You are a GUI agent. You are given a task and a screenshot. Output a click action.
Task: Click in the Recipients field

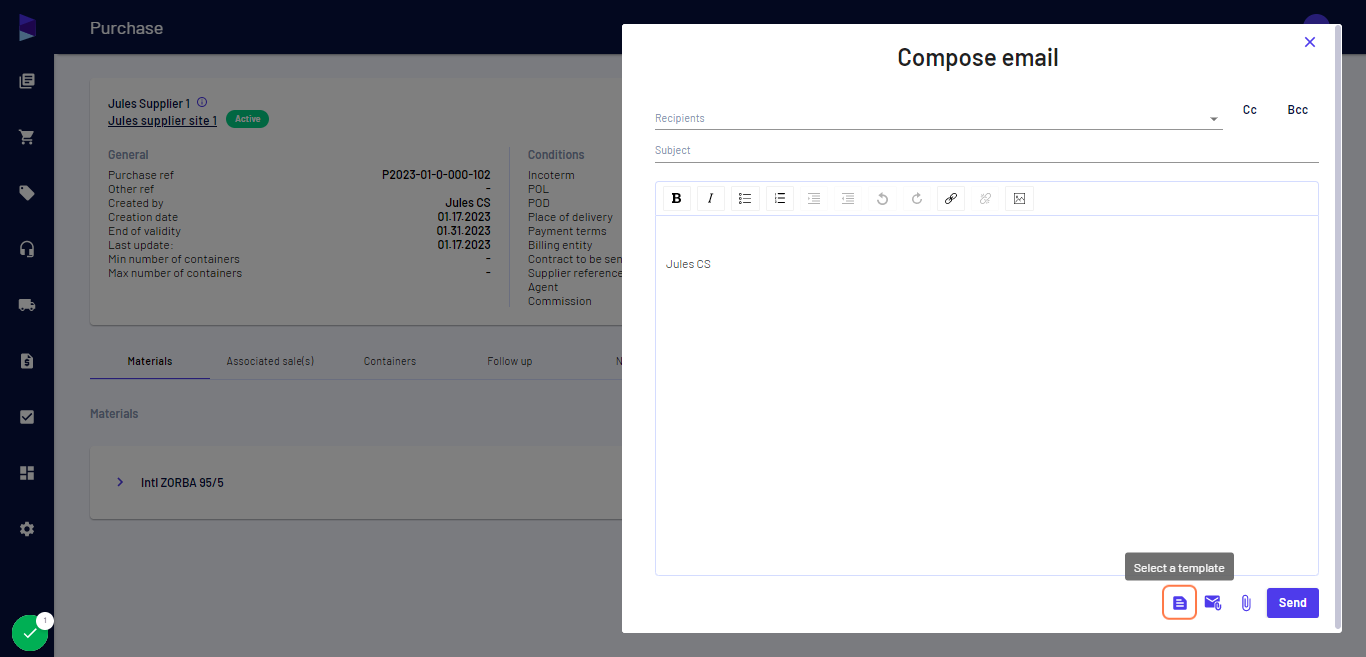(938, 118)
